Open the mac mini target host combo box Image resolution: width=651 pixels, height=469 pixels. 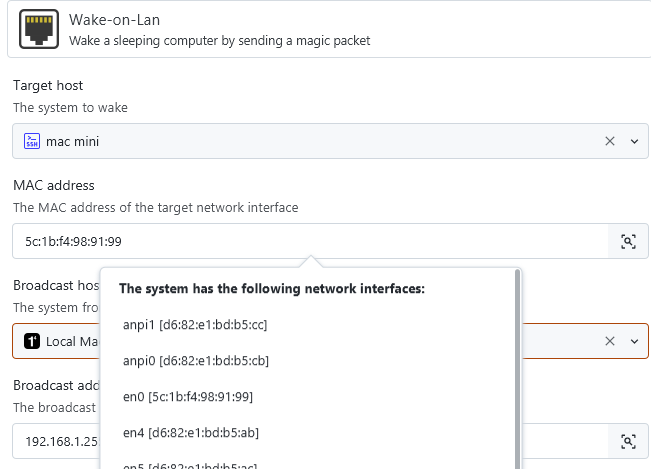point(330,141)
